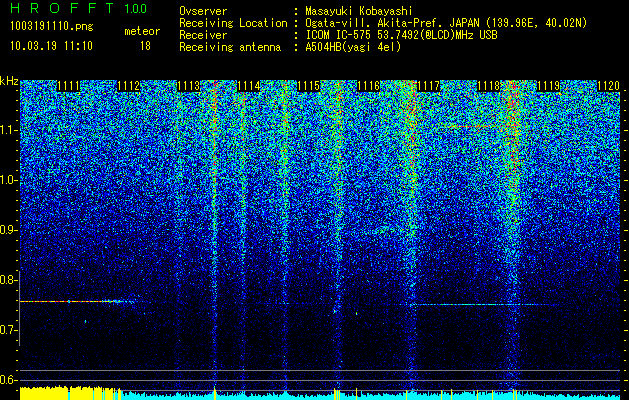The height and width of the screenshot is (400, 629).
Task: Click the 'Receiver' field label
Action: (203, 35)
